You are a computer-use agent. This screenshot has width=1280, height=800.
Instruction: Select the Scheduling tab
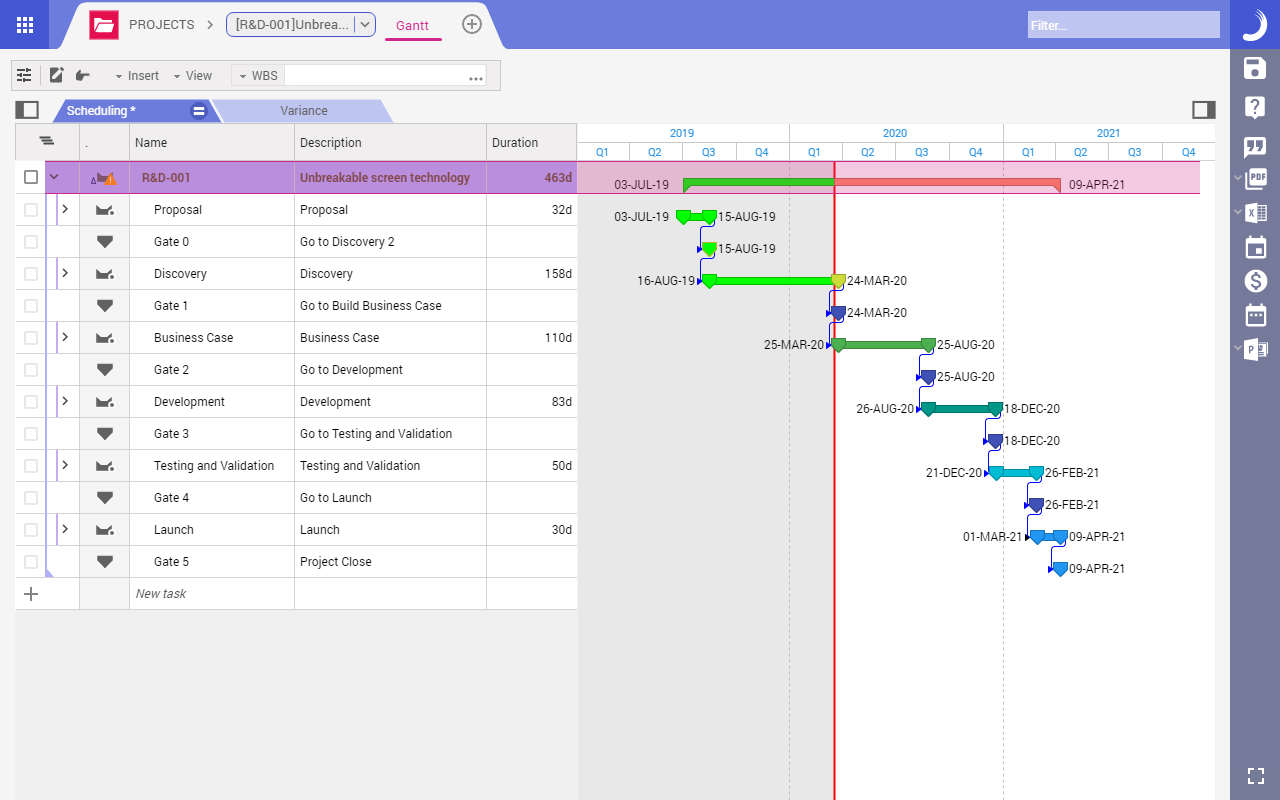(x=101, y=111)
